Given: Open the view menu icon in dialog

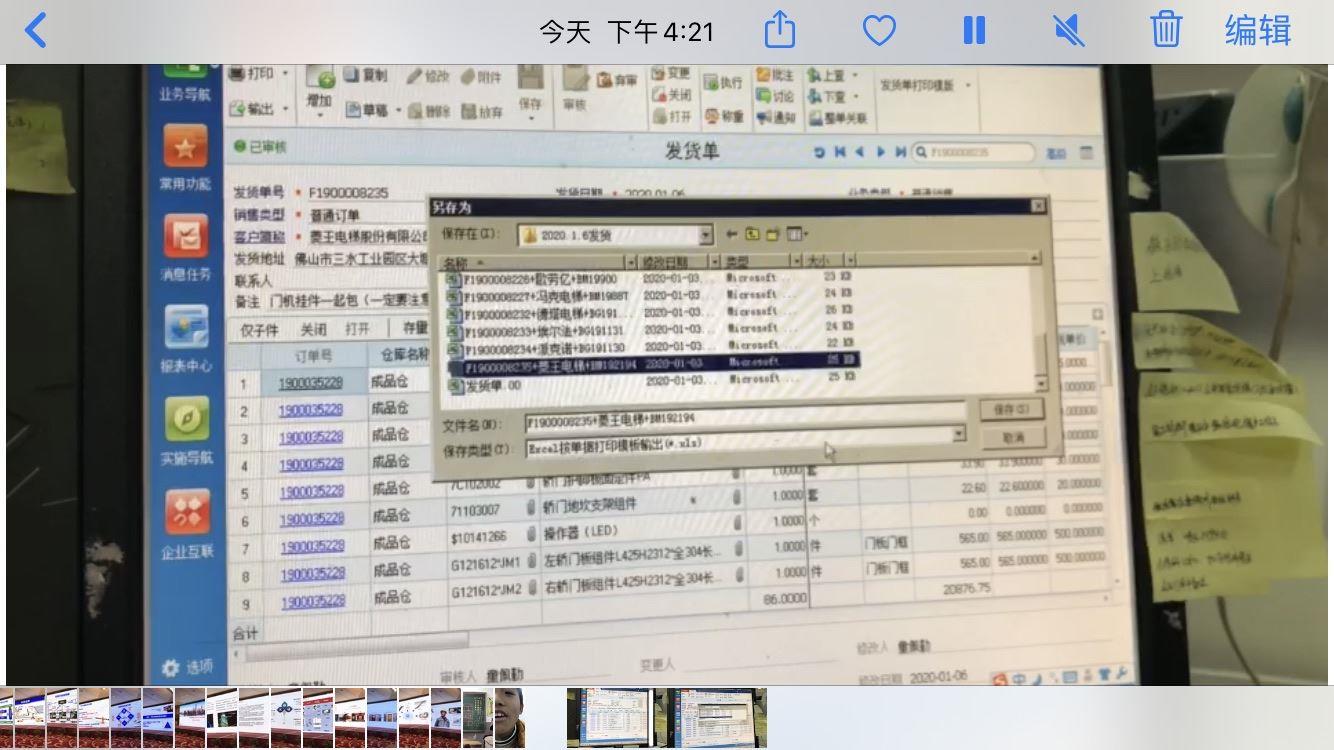Looking at the screenshot, I should [797, 235].
